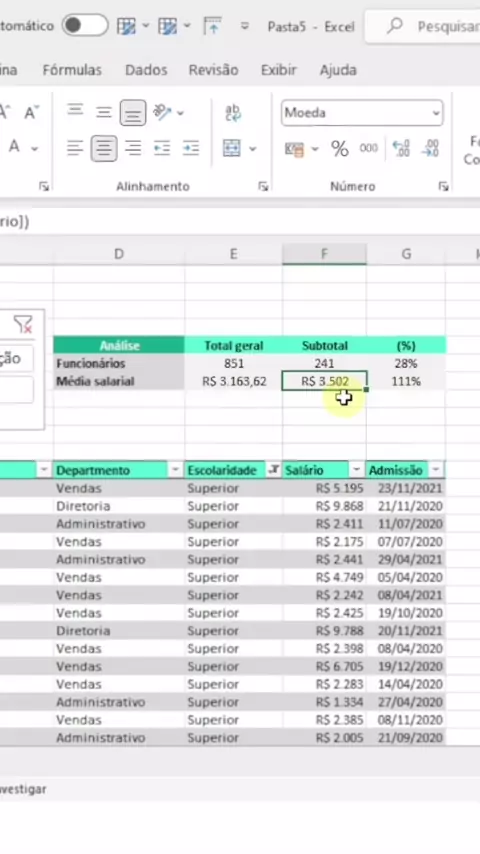The height and width of the screenshot is (854, 480).
Task: Open the Escolaridade filtered column dropdown
Action: point(274,469)
